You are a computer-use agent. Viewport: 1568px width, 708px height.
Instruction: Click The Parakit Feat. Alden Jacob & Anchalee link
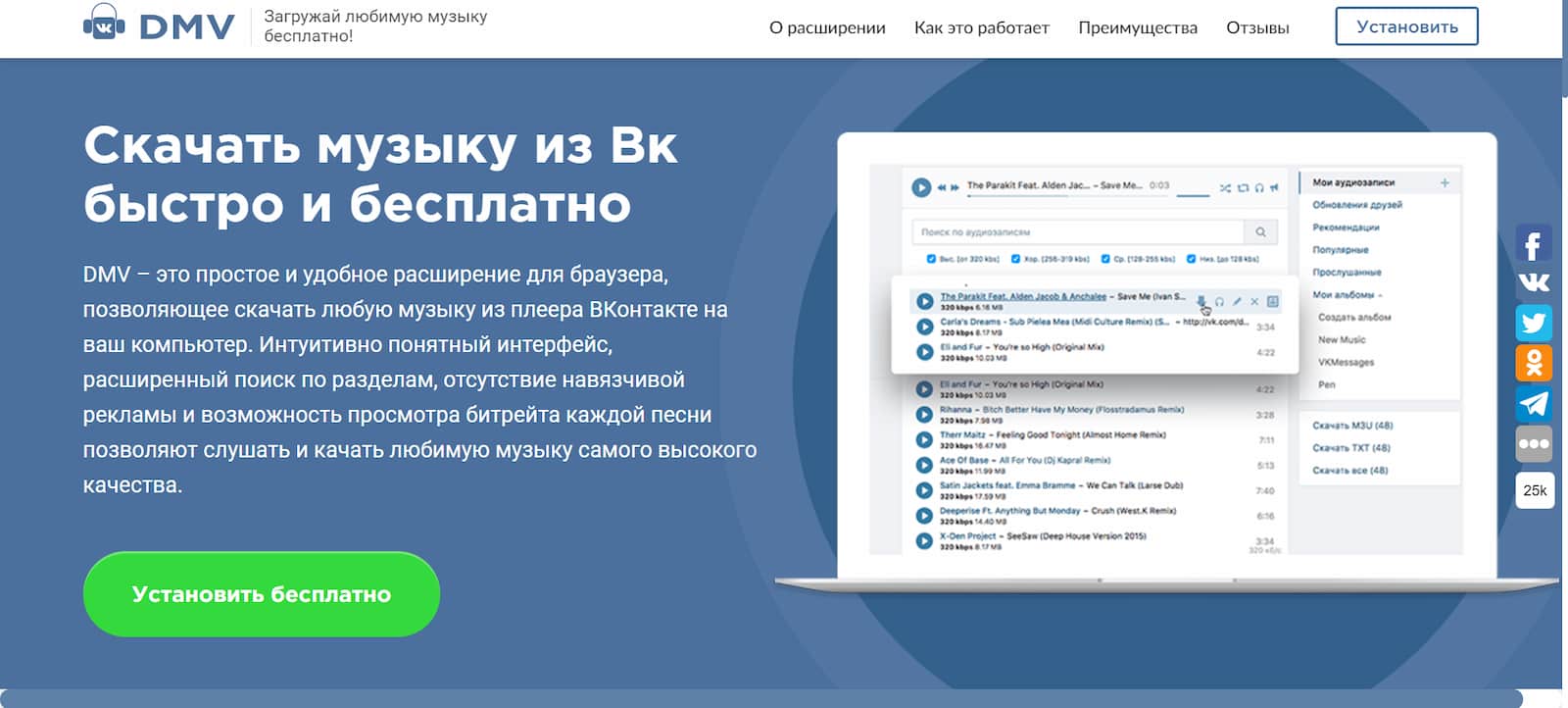coord(1023,296)
